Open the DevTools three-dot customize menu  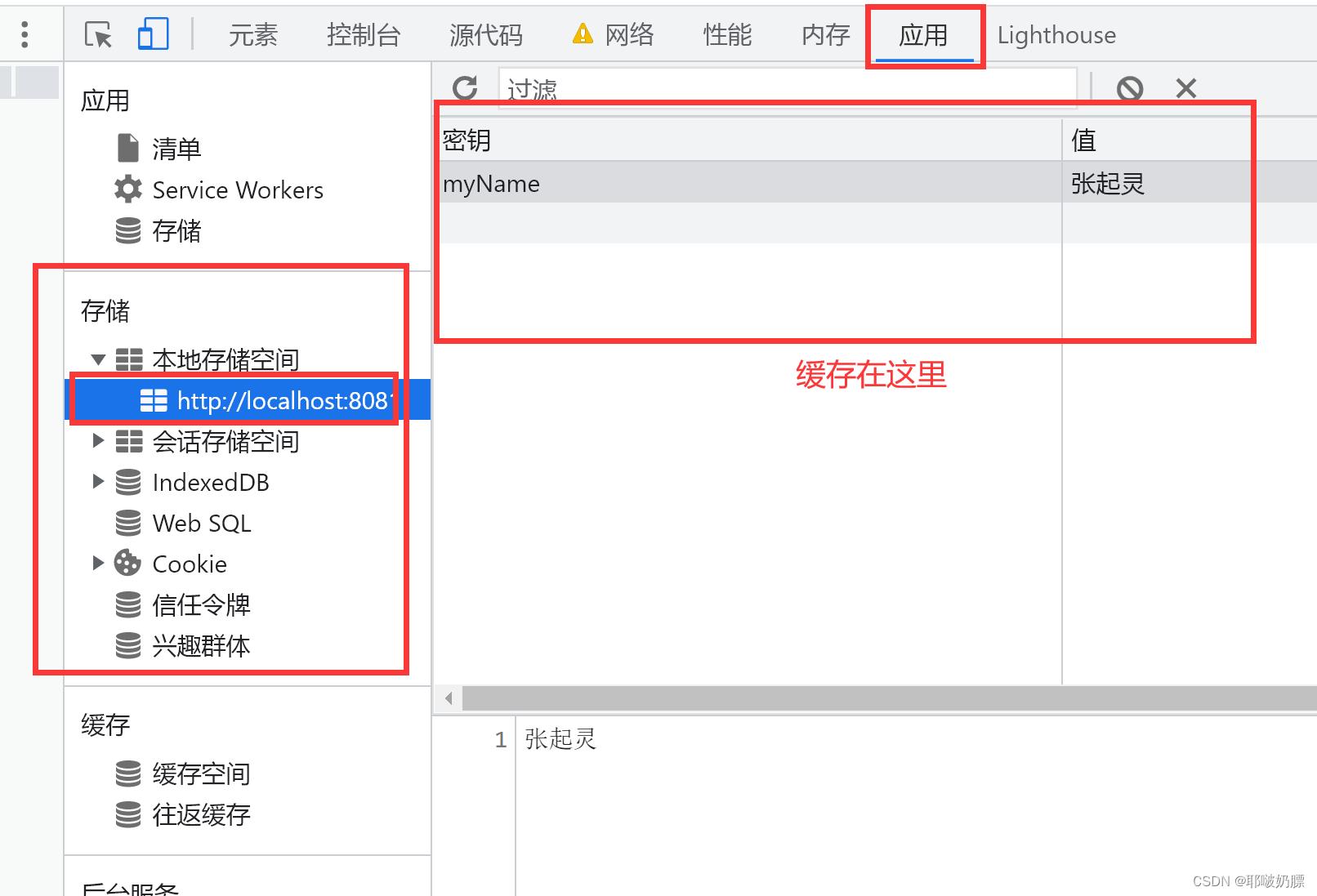25,34
